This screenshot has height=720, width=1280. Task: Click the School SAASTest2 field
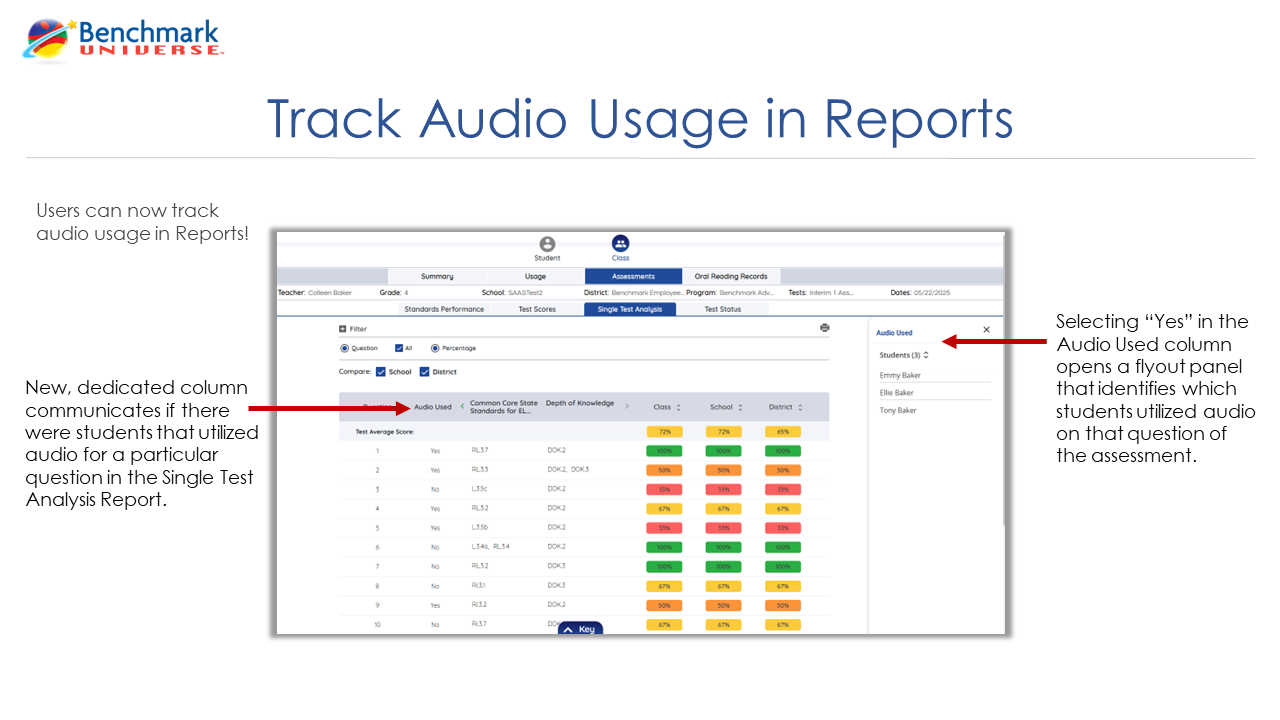point(511,293)
